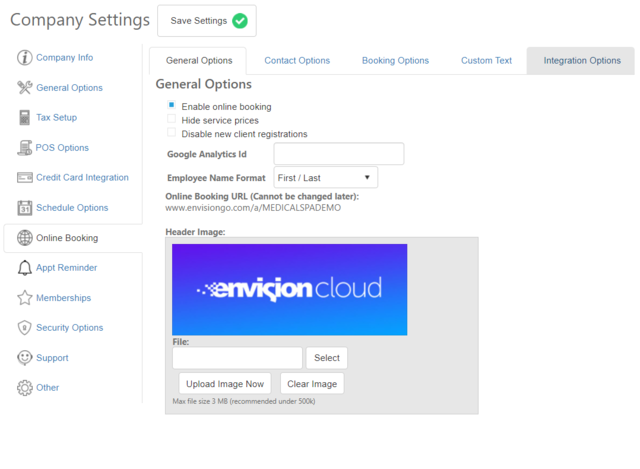Toggle Enable online booking checkbox
This screenshot has width=640, height=469.
[171, 105]
